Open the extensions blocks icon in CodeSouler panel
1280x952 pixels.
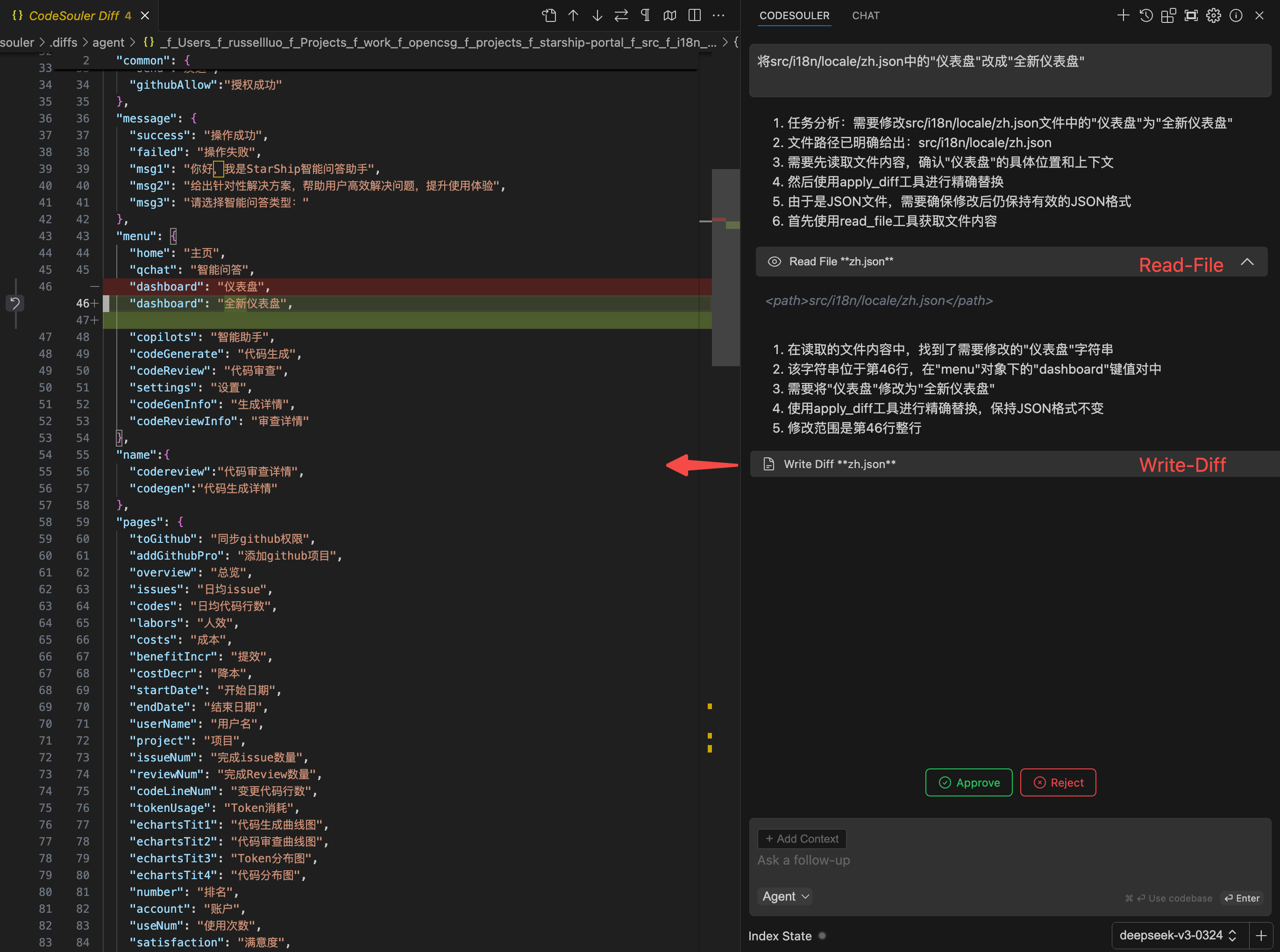pyautogui.click(x=1168, y=15)
